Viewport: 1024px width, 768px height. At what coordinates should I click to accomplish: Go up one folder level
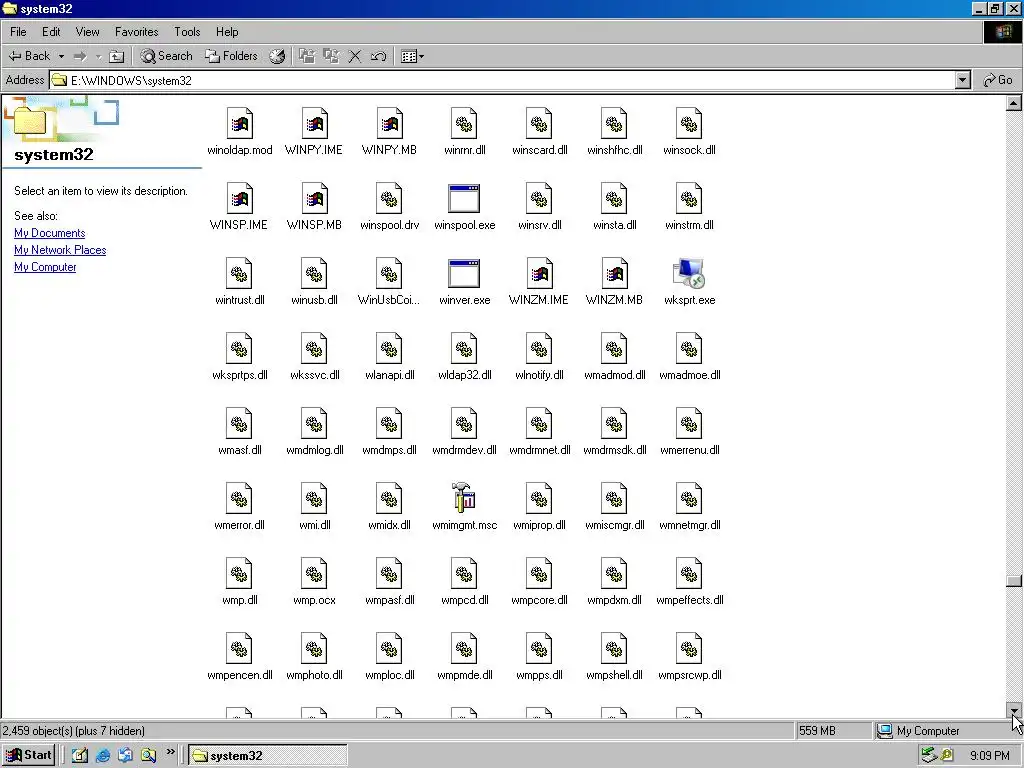(116, 56)
